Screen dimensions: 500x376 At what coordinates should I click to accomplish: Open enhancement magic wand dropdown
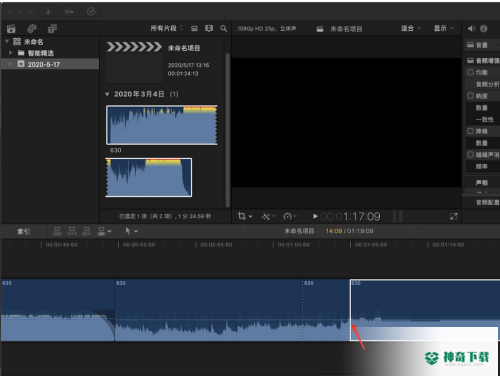tap(268, 216)
